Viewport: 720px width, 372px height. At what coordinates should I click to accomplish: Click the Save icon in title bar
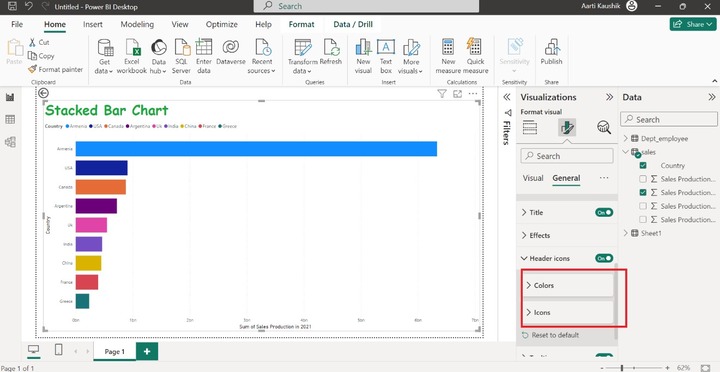13,6
